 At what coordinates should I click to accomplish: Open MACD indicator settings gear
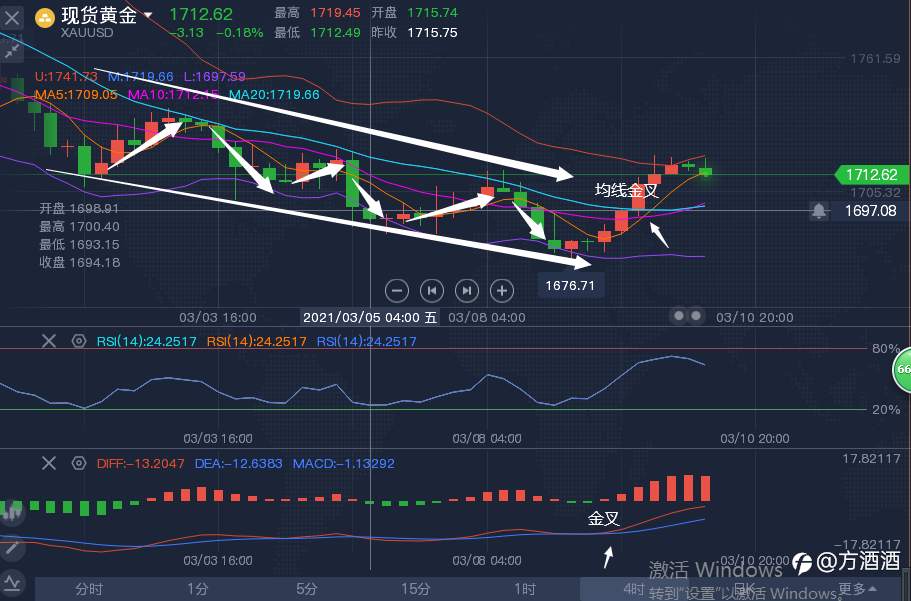[x=78, y=463]
